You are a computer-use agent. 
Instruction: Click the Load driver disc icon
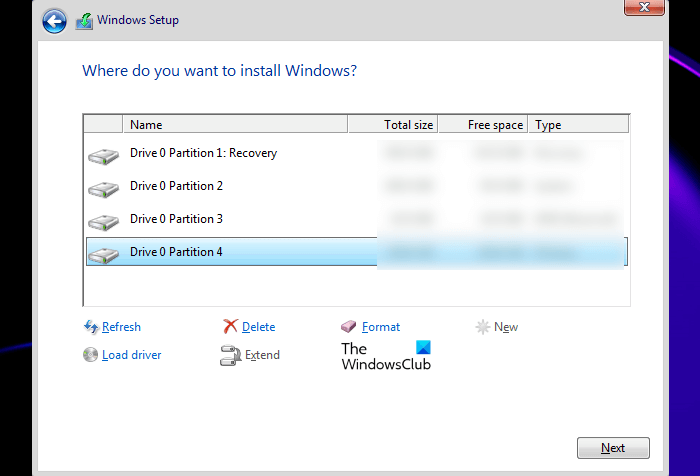tap(91, 355)
